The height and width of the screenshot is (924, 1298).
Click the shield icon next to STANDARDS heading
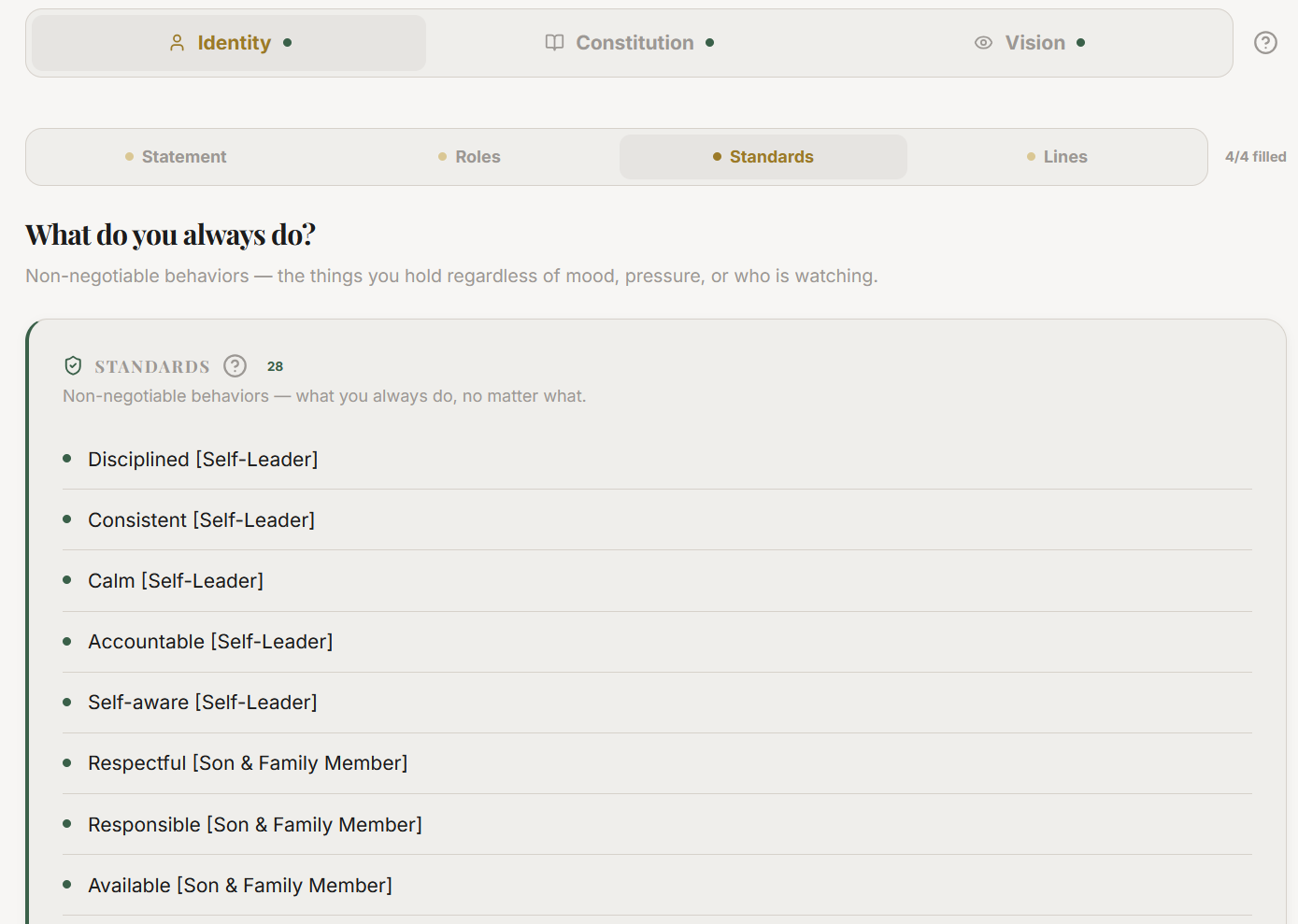pyautogui.click(x=73, y=366)
